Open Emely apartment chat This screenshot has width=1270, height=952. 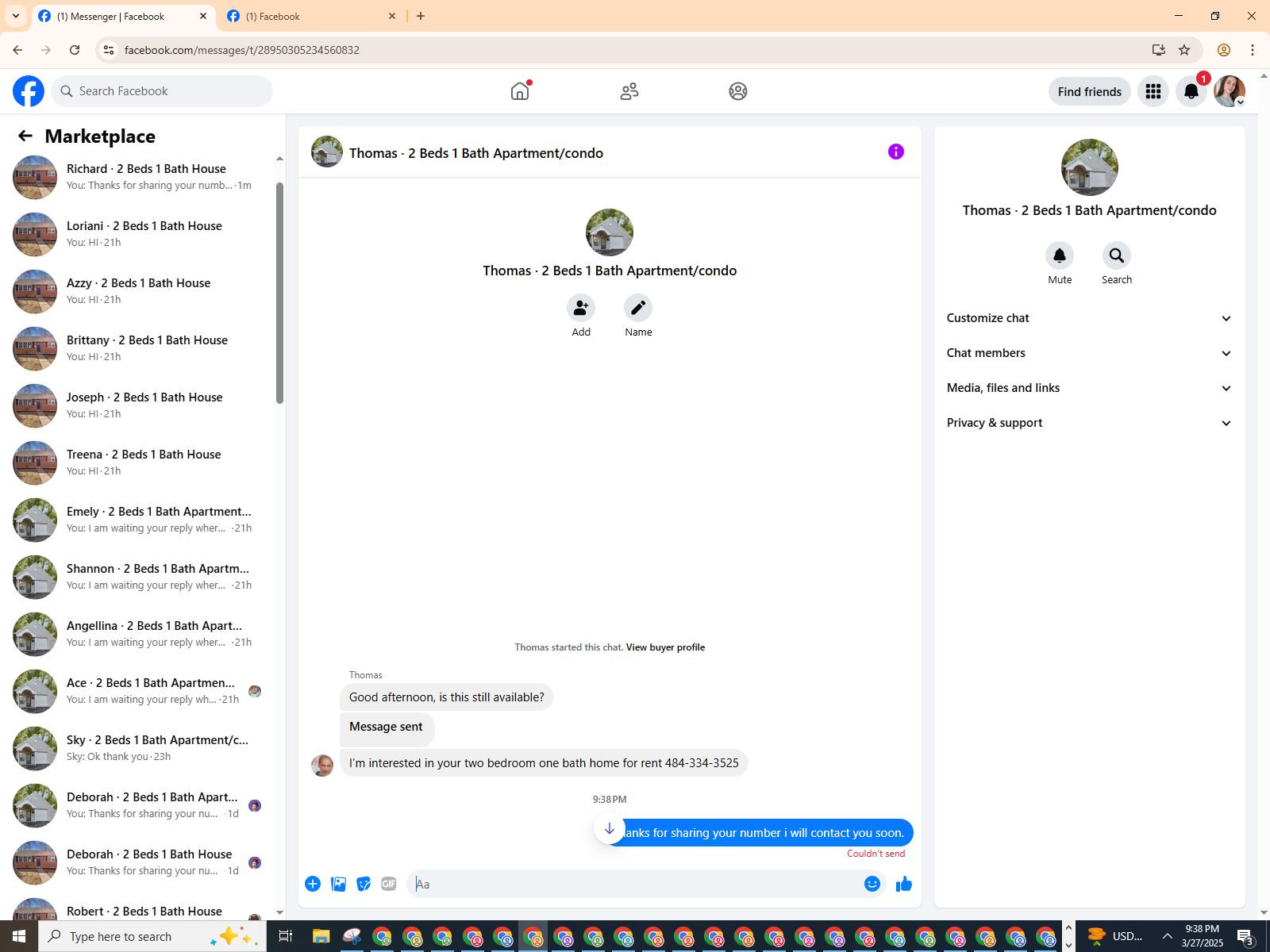pos(138,520)
